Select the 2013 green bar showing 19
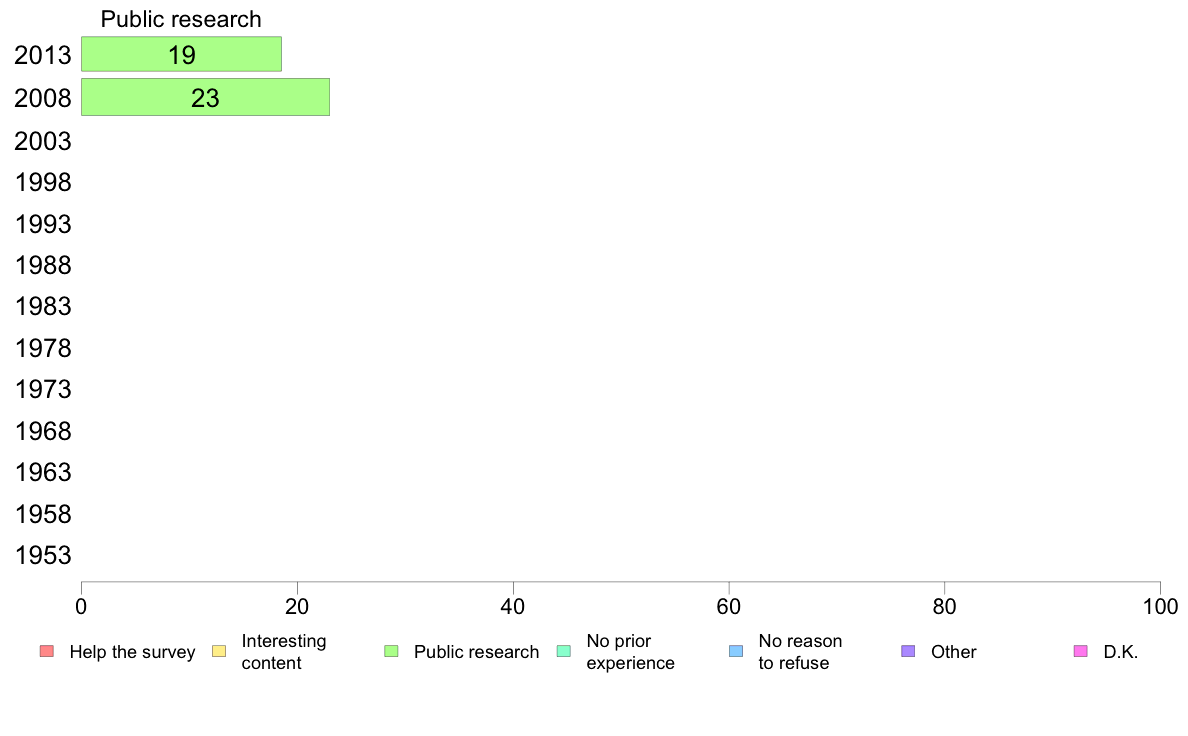Screen dimensions: 1188x736 point(181,55)
